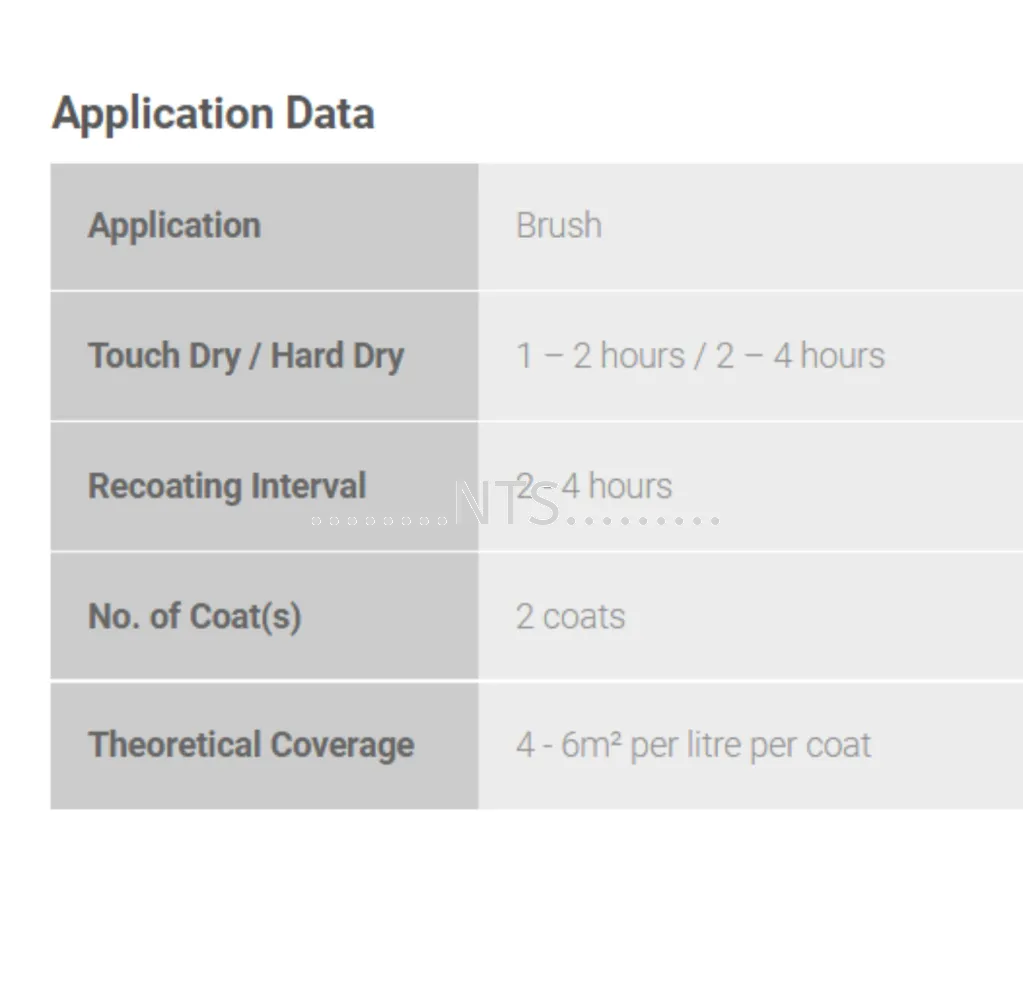This screenshot has height=1000, width=1023.
Task: Click the 2 - 4 hours recoating value
Action: click(x=594, y=486)
